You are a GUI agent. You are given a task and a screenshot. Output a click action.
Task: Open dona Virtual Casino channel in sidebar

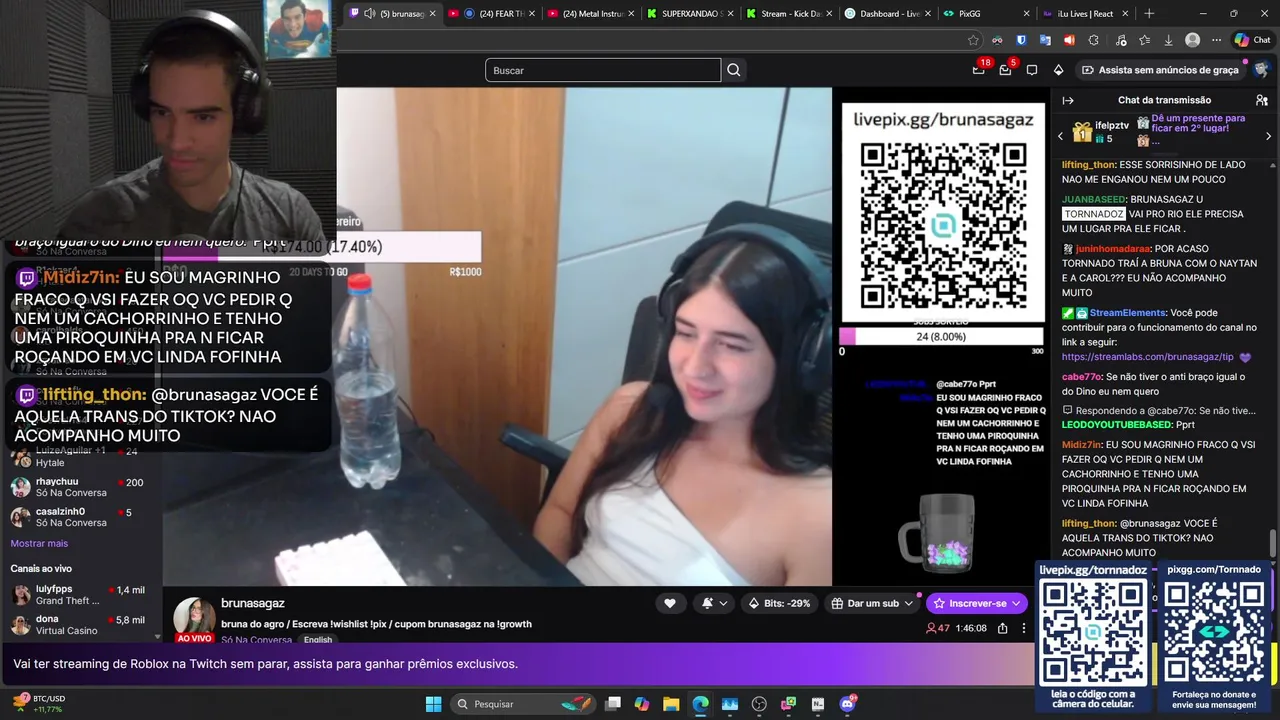82,625
